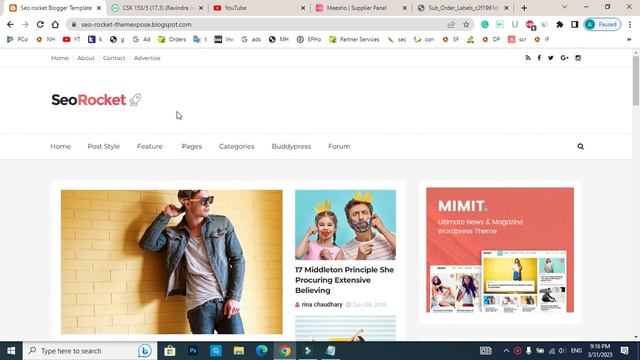Open the YT bookmark
This screenshot has width=640, height=360.
coord(71,39)
